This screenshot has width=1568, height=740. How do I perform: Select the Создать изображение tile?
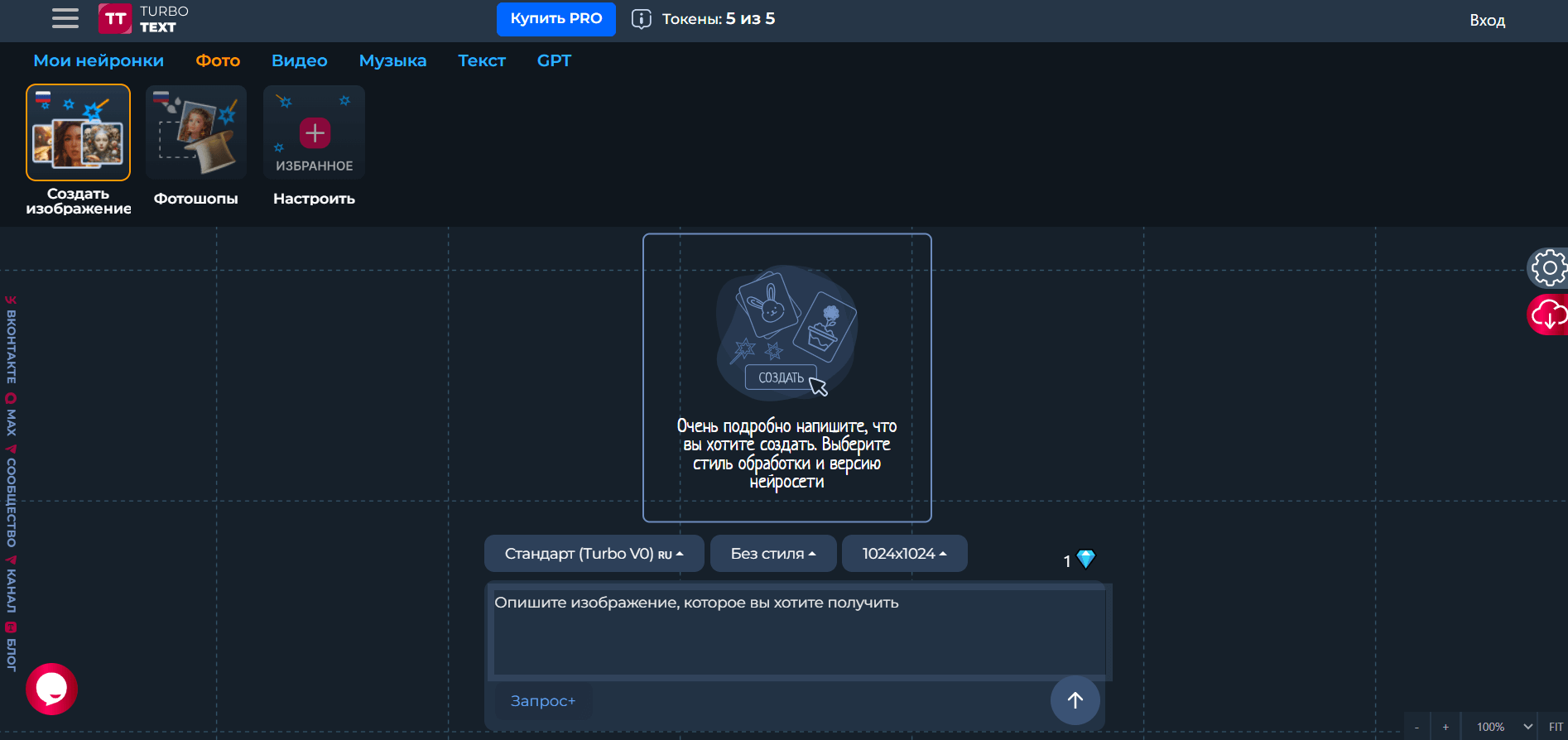point(78,132)
